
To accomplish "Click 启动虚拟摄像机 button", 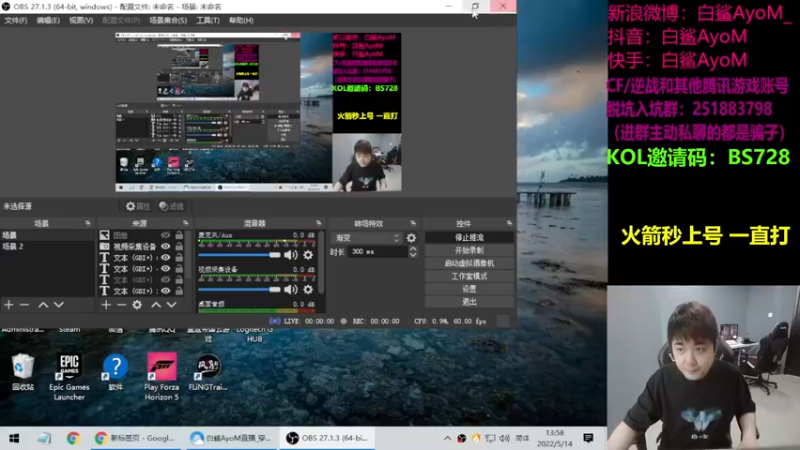I will [x=469, y=263].
